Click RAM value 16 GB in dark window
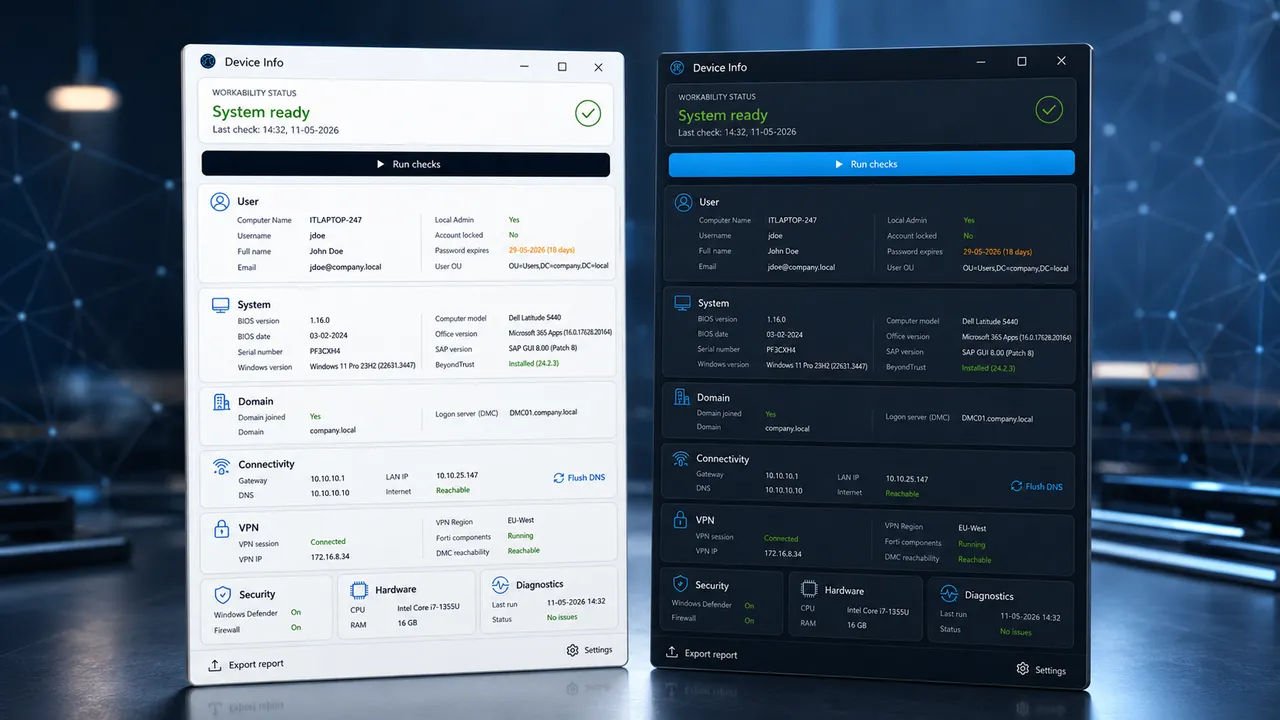The width and height of the screenshot is (1280, 720). (857, 624)
